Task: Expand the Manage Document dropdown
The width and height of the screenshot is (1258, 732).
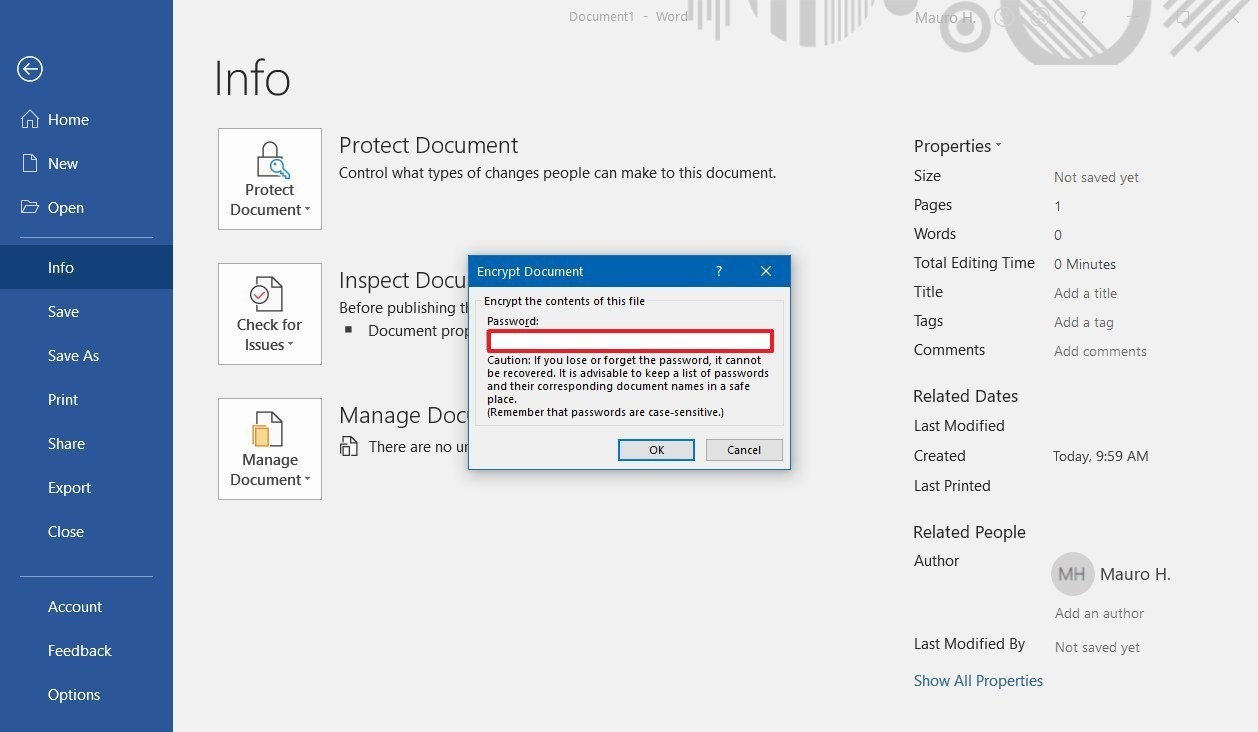Action: click(270, 449)
